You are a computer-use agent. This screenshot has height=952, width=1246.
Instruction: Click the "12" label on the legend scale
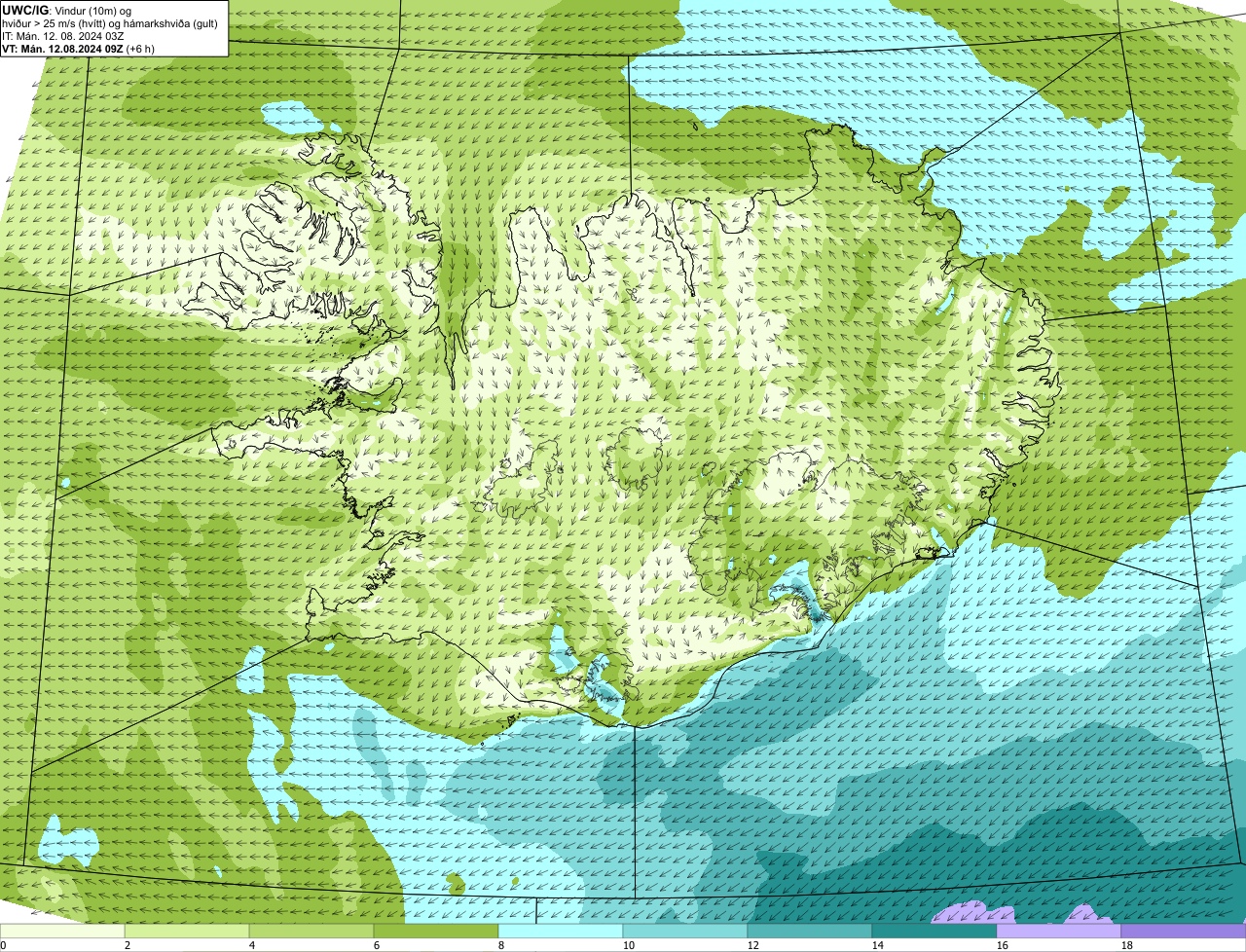click(753, 945)
